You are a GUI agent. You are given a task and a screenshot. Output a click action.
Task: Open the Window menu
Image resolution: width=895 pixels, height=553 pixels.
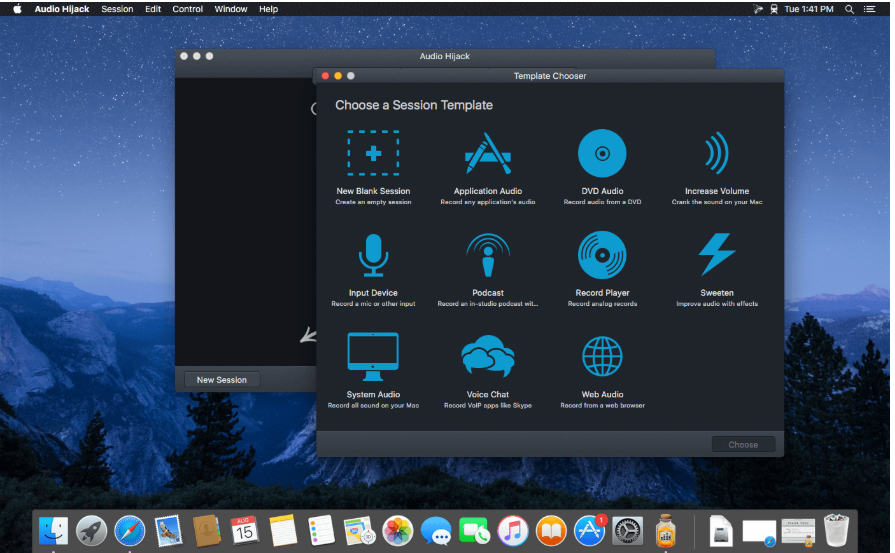[231, 9]
